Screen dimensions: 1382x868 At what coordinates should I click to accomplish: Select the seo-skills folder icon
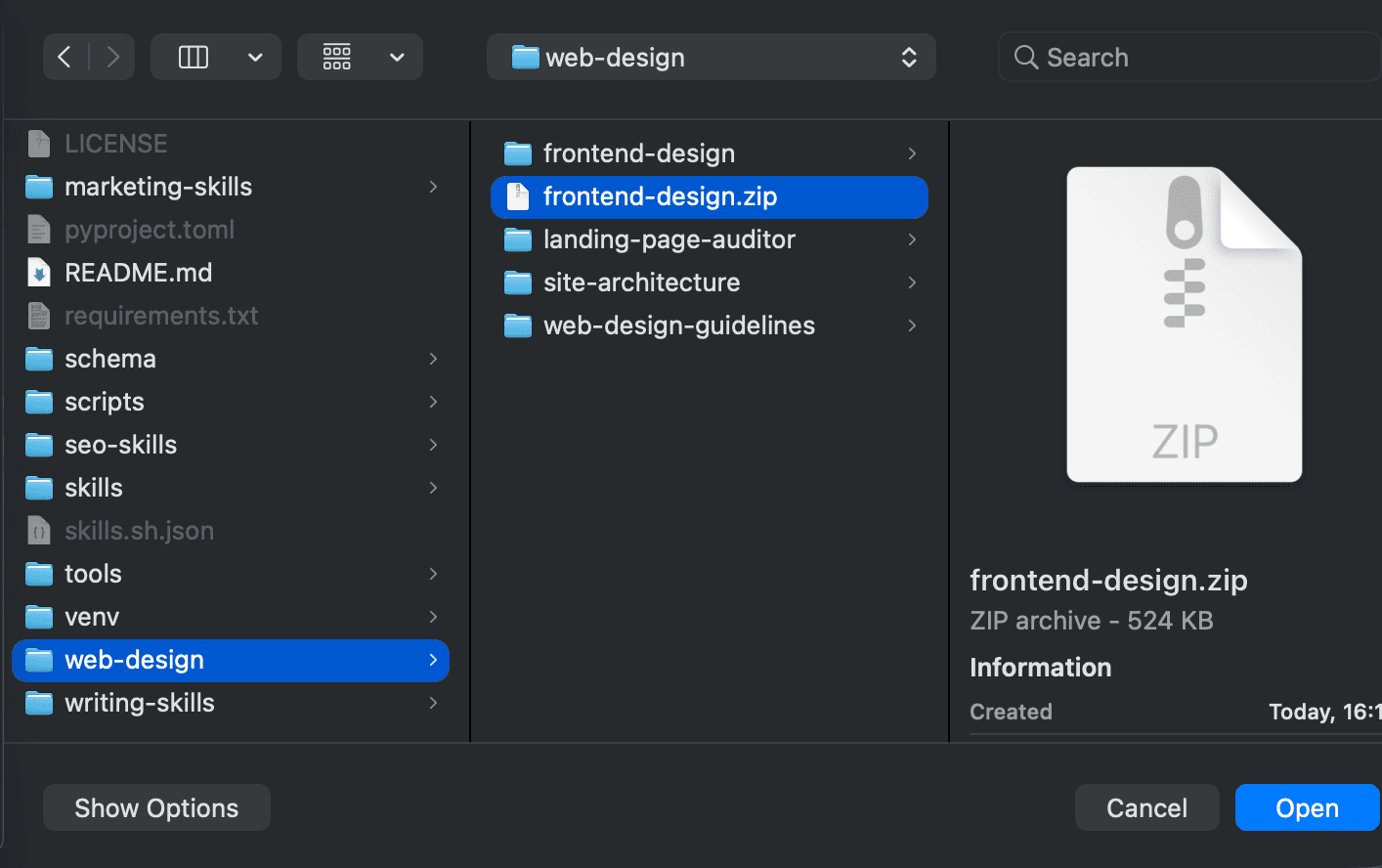[39, 445]
